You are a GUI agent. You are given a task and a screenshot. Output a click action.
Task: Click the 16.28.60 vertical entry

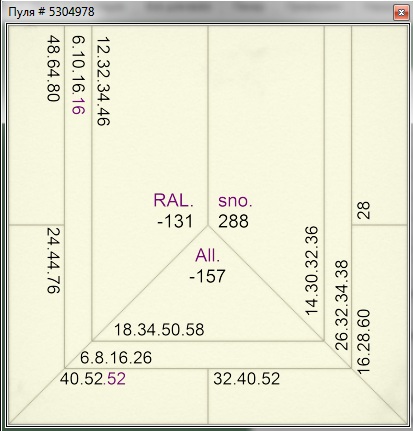(364, 342)
